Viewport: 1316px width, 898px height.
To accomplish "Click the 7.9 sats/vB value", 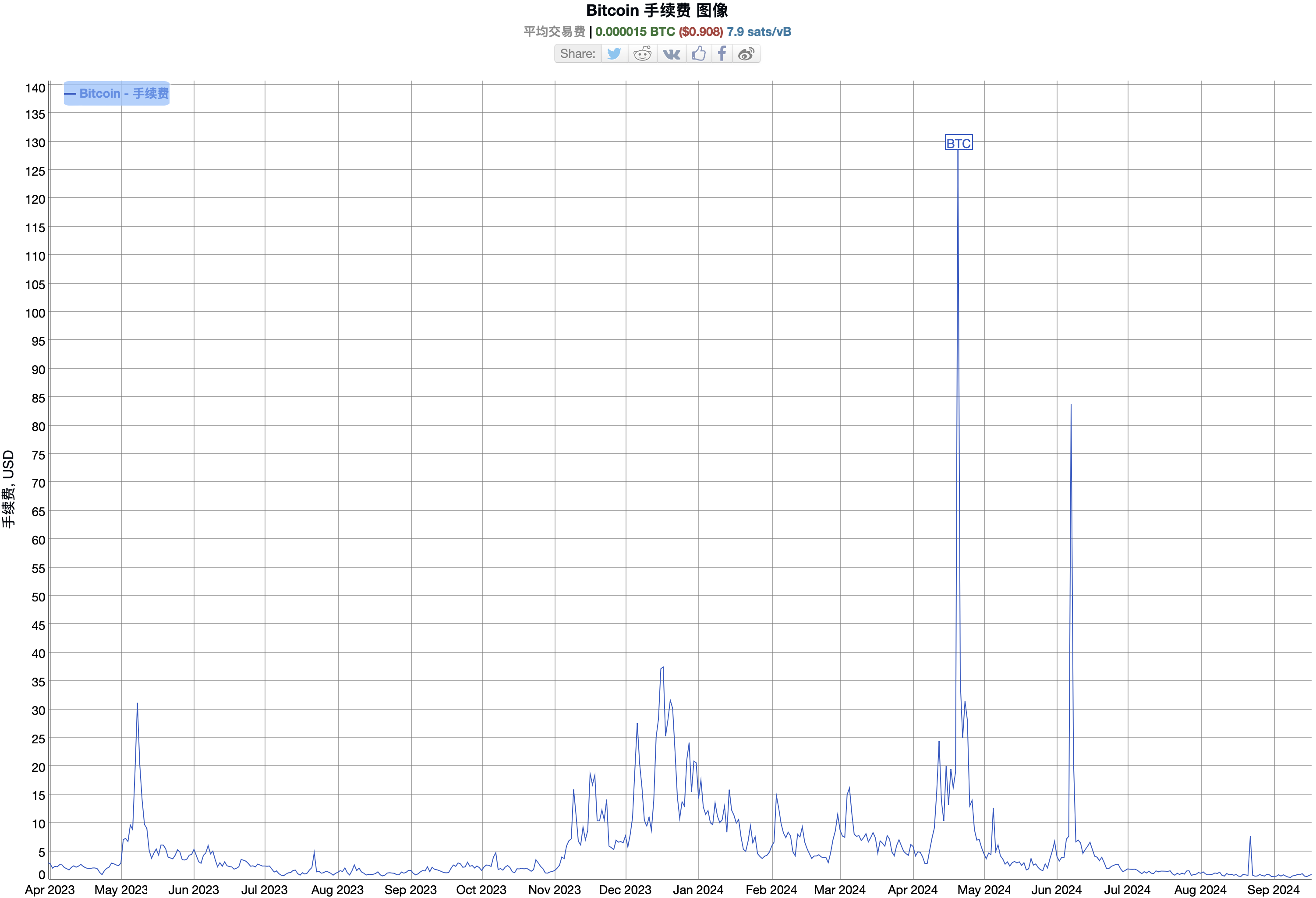I will pyautogui.click(x=759, y=32).
